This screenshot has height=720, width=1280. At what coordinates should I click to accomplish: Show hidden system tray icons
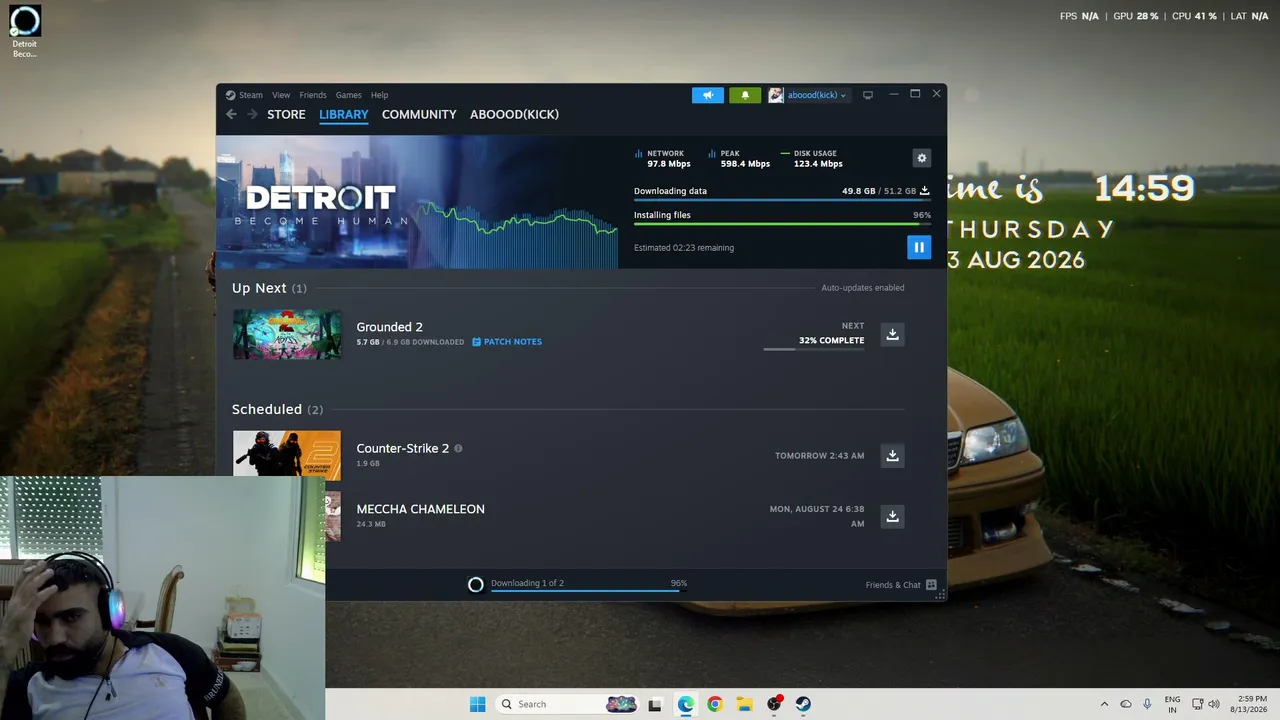pos(1104,704)
